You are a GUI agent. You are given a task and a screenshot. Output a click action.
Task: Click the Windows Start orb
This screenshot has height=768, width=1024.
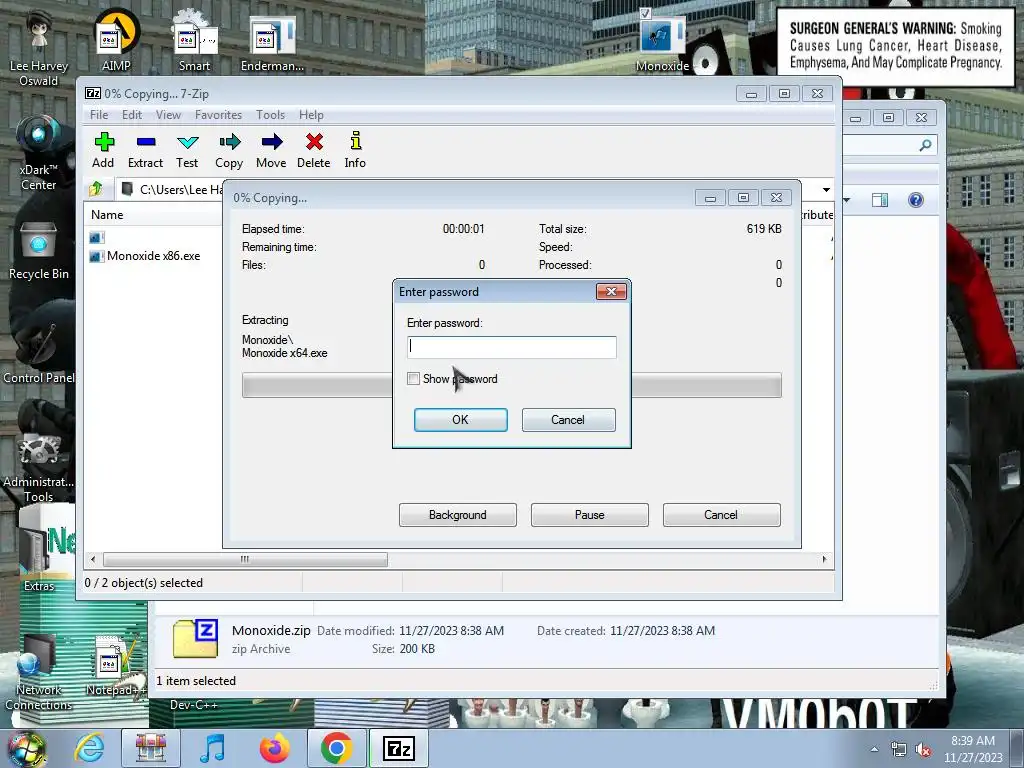click(x=26, y=749)
